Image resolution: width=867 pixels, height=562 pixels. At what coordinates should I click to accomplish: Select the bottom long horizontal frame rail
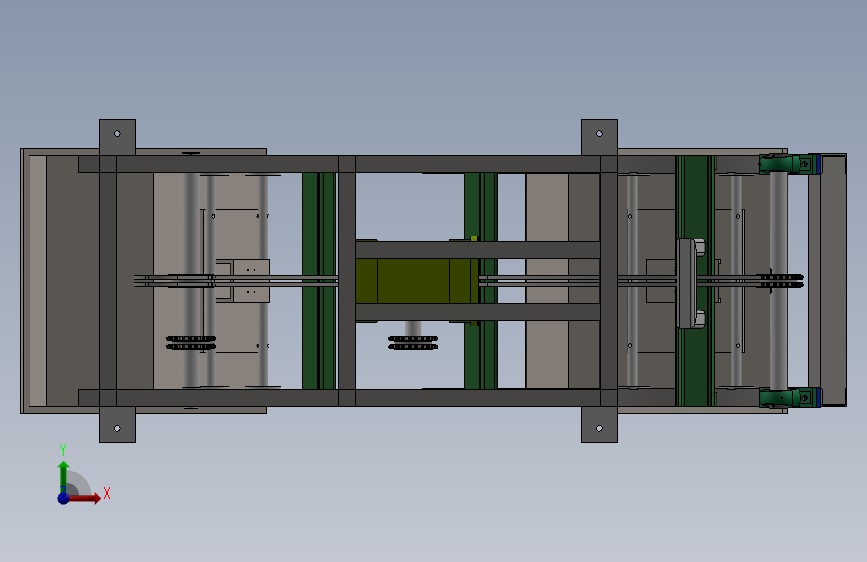tap(339, 398)
